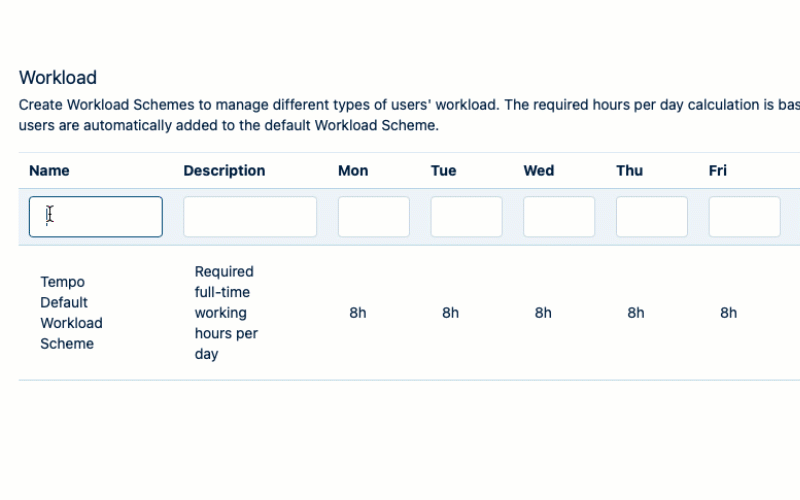
Task: Click the Monday 8h value in default scheme
Action: pos(358,313)
